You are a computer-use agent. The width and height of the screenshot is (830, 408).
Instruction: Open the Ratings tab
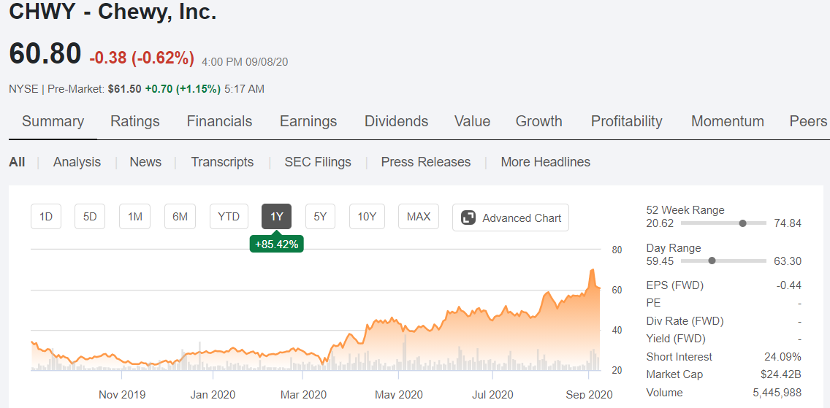135,121
